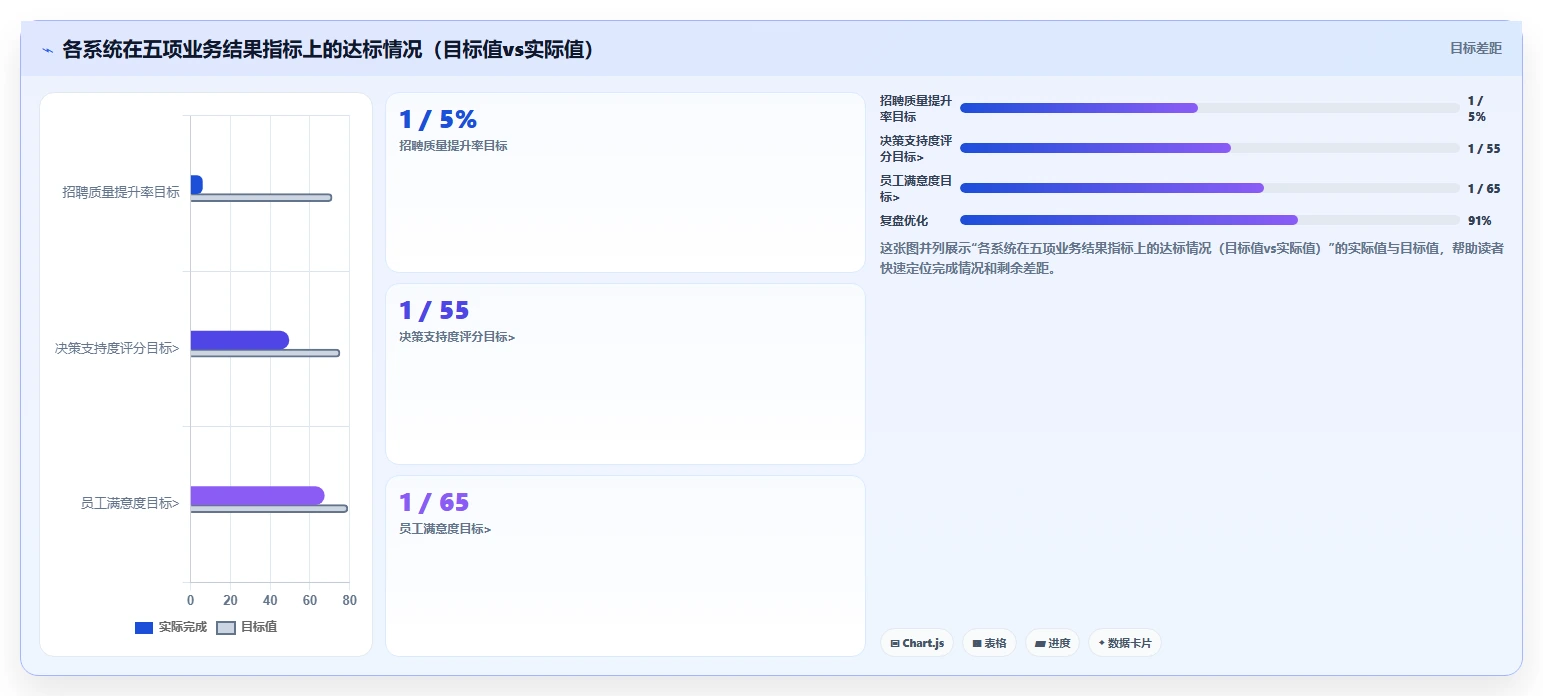The image size is (1543, 696).
Task: Click the 数据卡片 tag chip
Action: [x=1125, y=643]
